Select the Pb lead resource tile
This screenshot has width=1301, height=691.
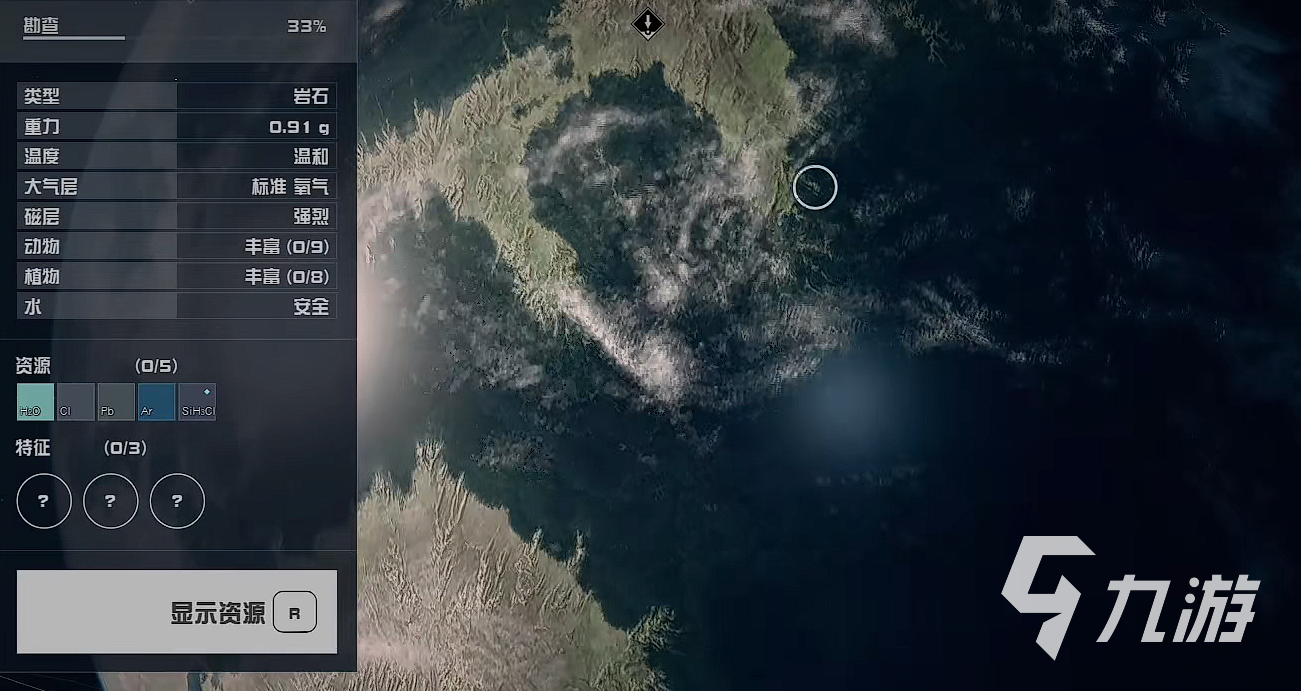(116, 402)
